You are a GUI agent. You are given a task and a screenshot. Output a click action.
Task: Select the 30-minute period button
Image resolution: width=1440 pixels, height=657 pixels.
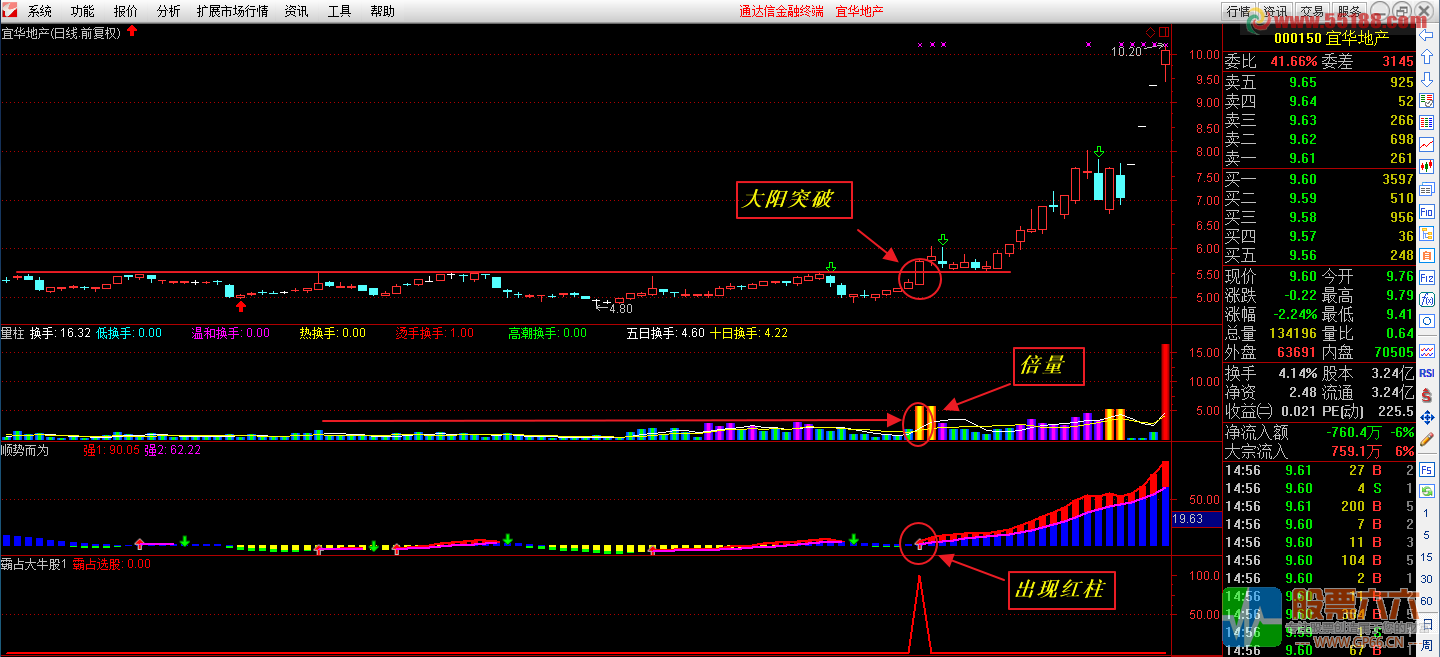click(x=1426, y=579)
